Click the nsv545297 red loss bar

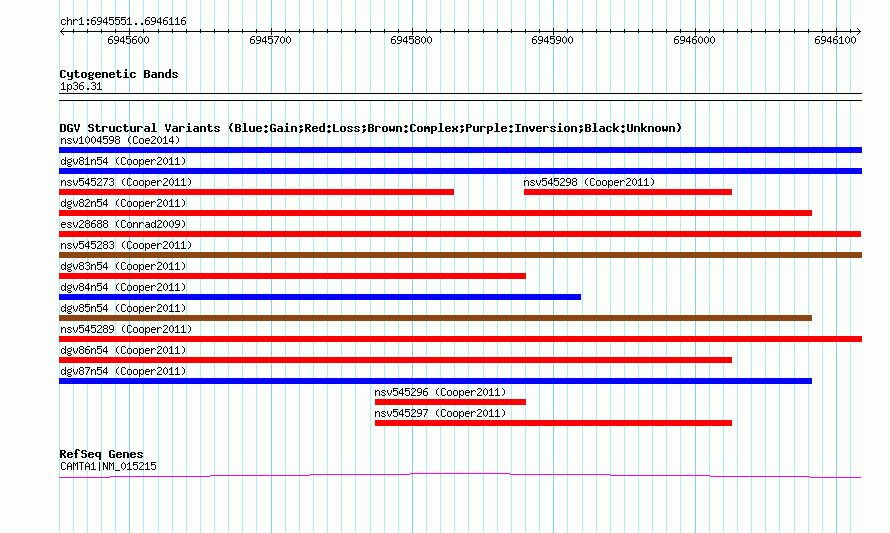point(553,423)
